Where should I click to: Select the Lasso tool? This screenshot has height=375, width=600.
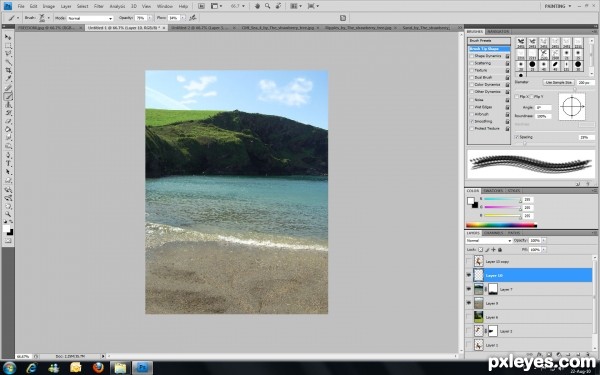tap(8, 54)
